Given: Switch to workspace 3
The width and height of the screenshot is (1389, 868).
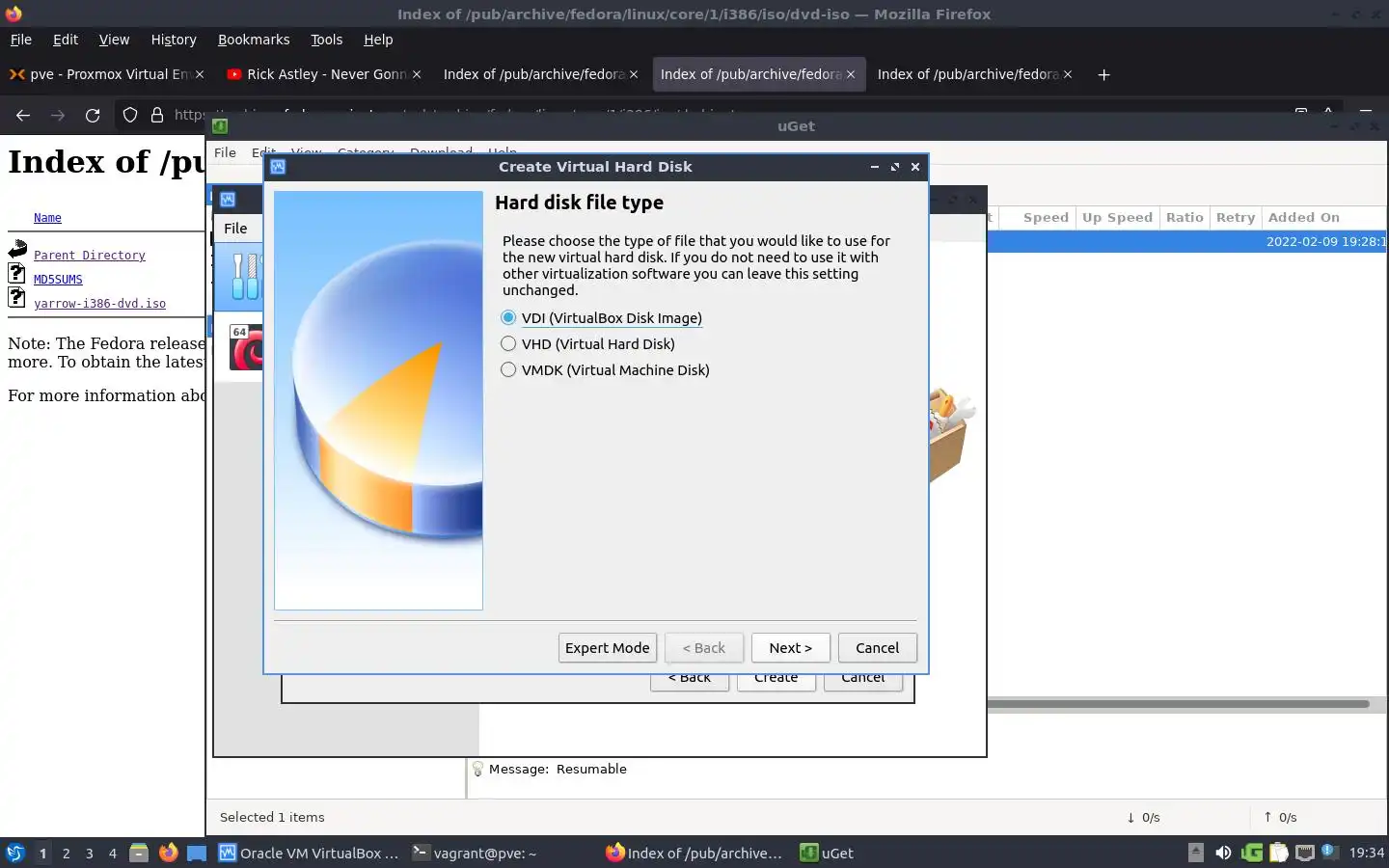Looking at the screenshot, I should (90, 853).
